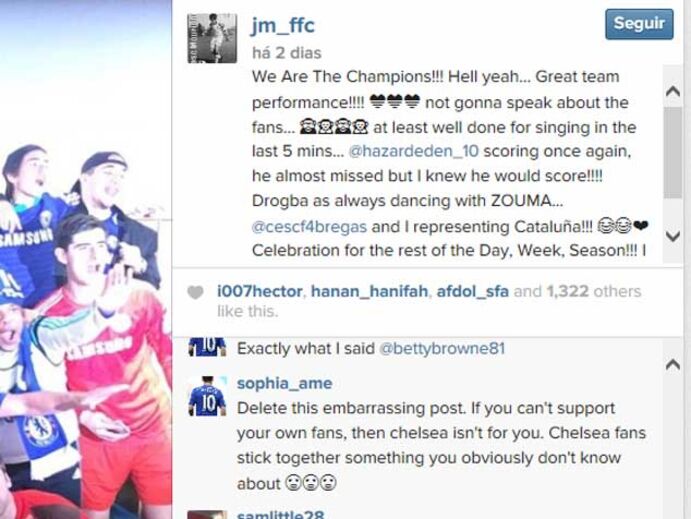The image size is (691, 519).
Task: Open afdol_sfa liker profile
Action: tap(472, 291)
